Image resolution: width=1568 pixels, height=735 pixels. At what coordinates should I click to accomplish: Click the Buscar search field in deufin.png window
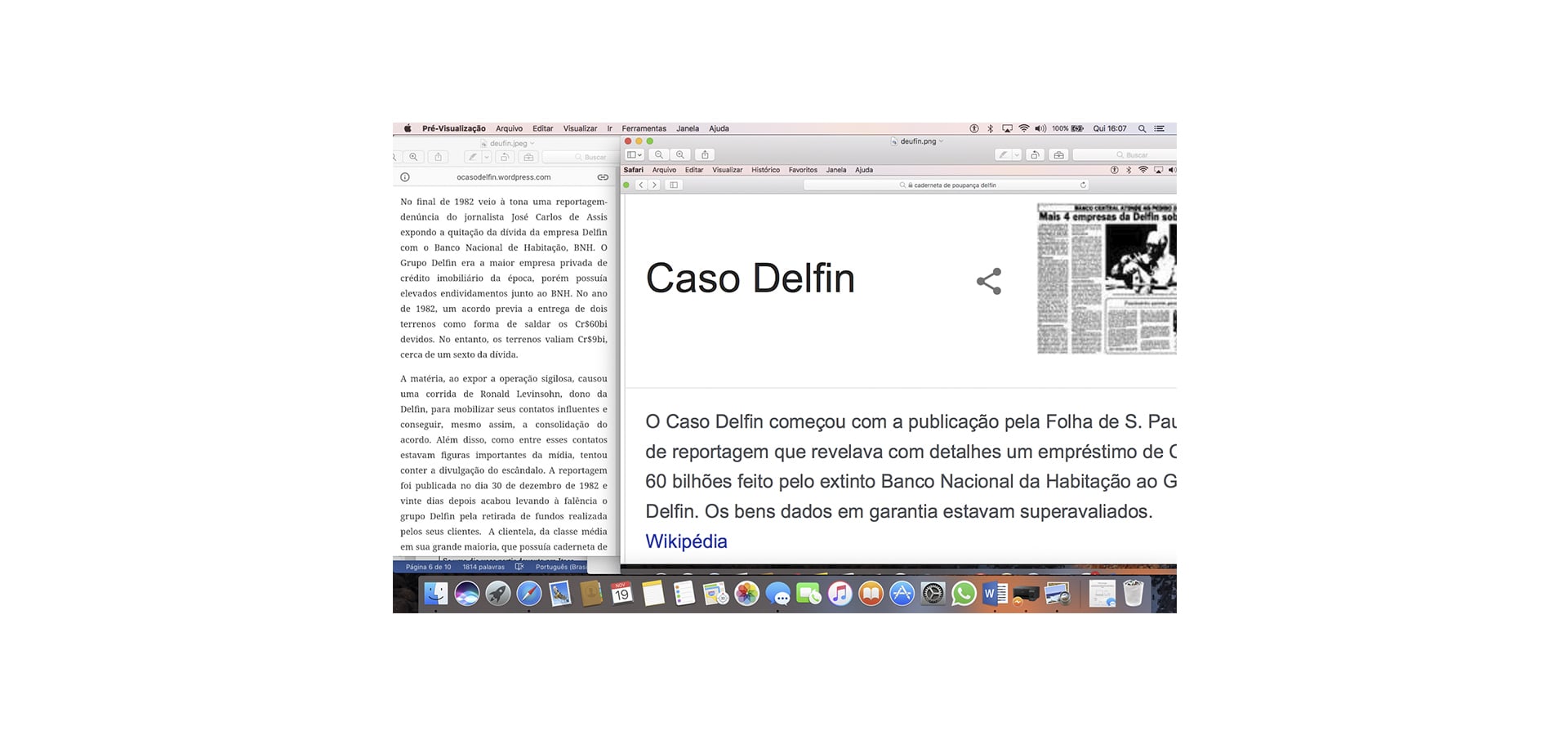[1125, 155]
